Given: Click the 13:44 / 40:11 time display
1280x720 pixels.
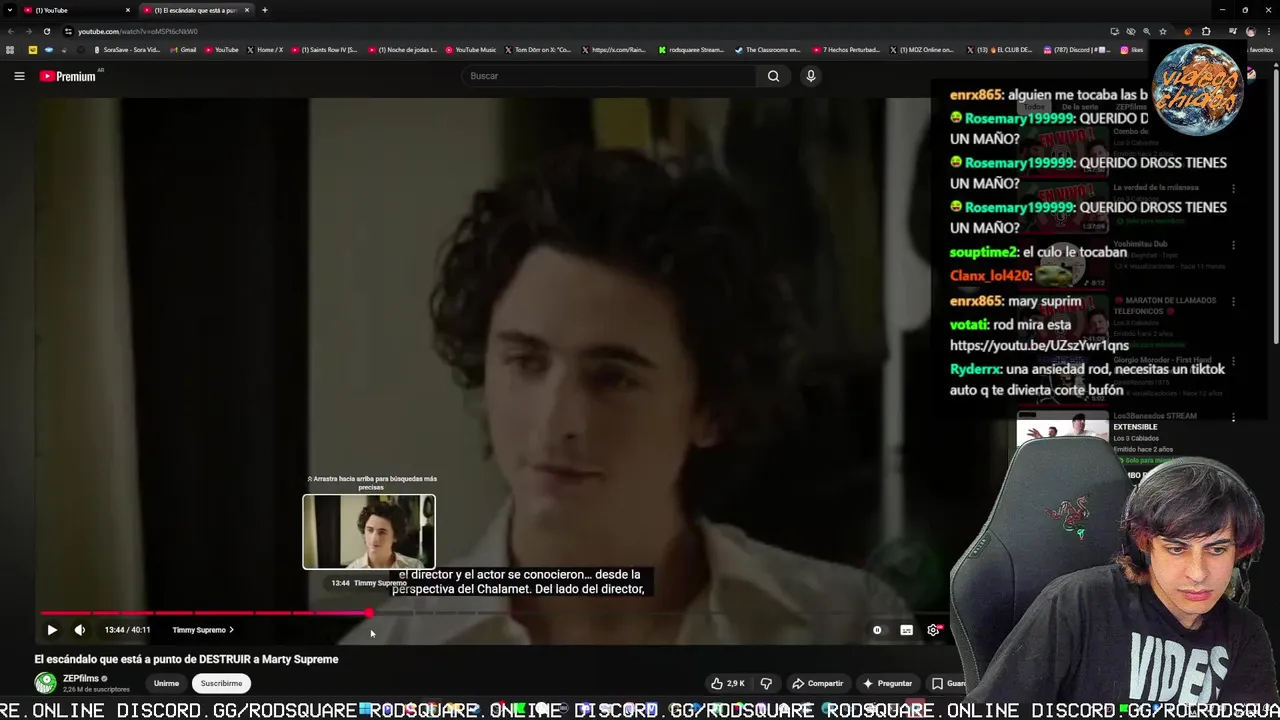Looking at the screenshot, I should point(127,630).
